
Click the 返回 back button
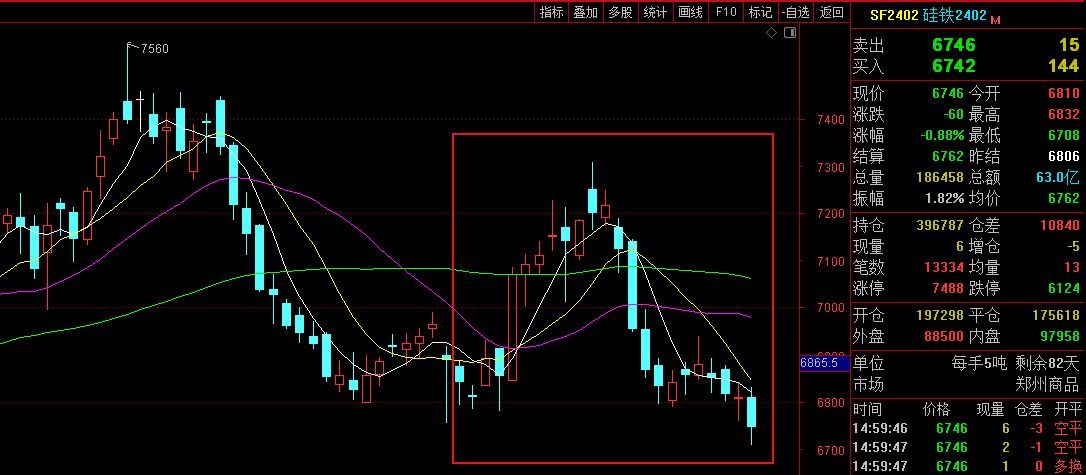tap(831, 12)
